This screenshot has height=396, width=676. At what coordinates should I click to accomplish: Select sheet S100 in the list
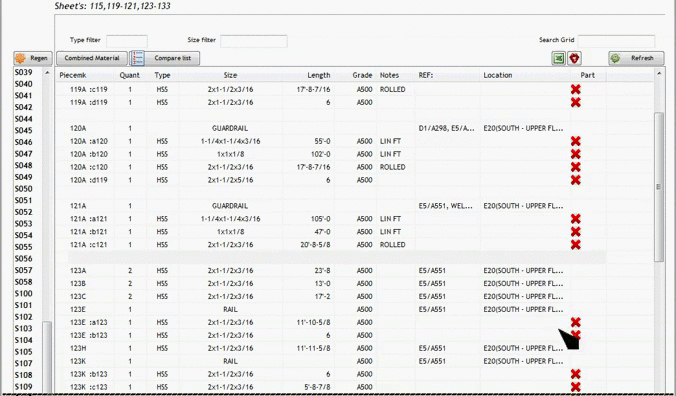point(24,293)
